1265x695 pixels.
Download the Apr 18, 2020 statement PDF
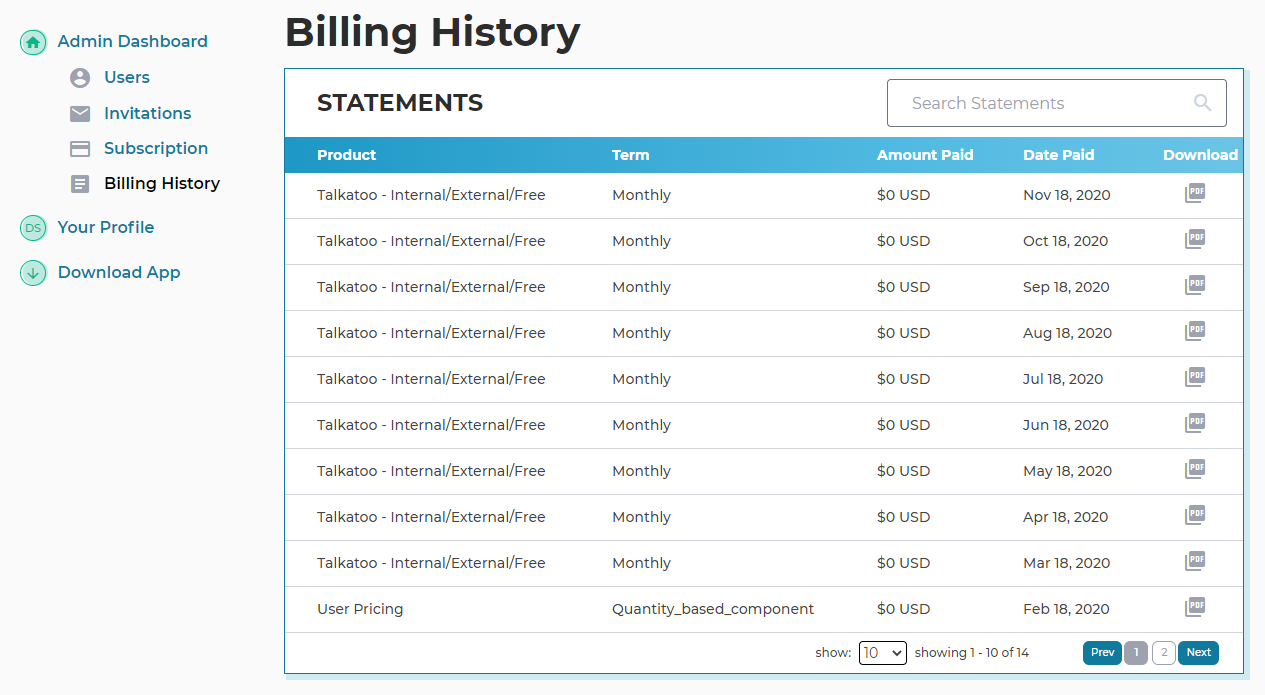[1195, 516]
